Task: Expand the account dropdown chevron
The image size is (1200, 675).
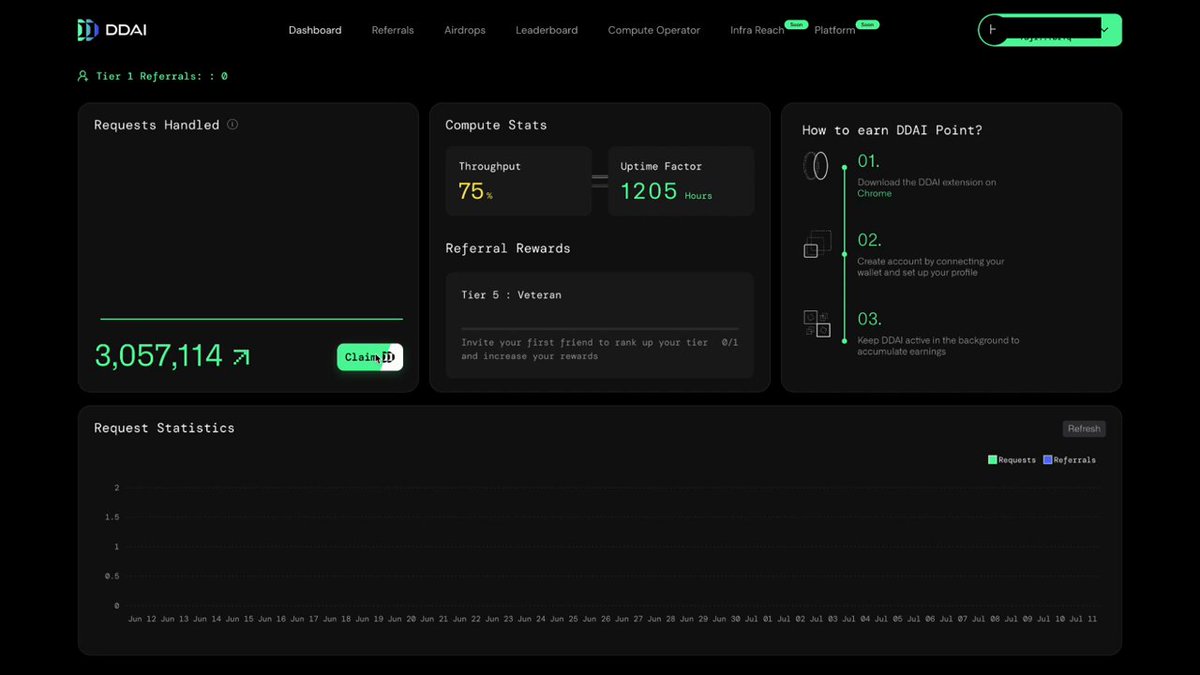Action: click(1104, 30)
